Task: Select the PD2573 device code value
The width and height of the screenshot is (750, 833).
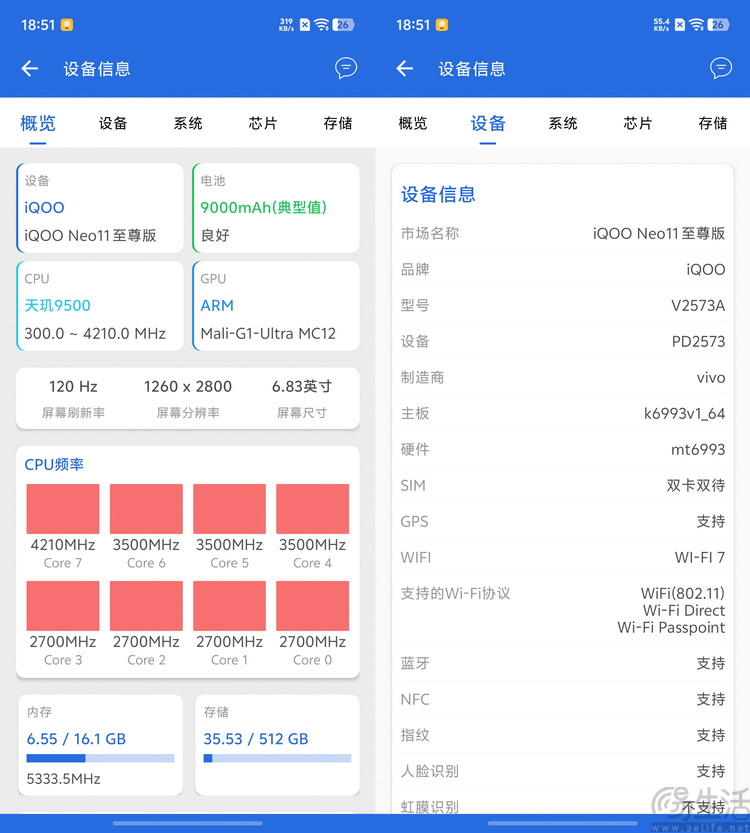Action: (x=698, y=341)
